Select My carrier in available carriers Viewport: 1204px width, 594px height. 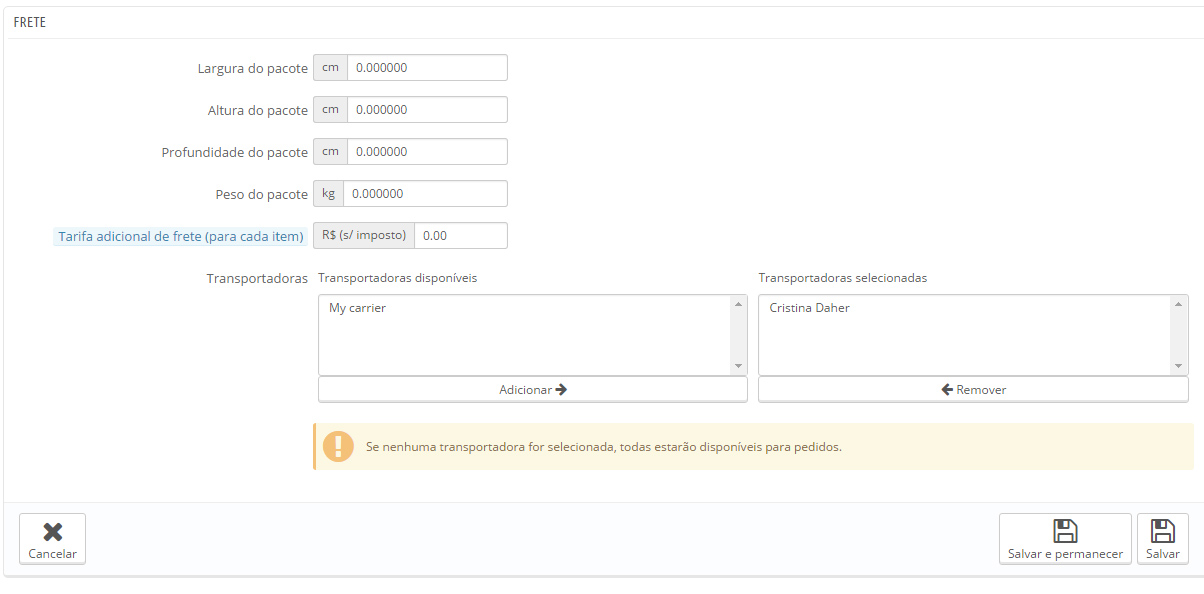click(357, 308)
